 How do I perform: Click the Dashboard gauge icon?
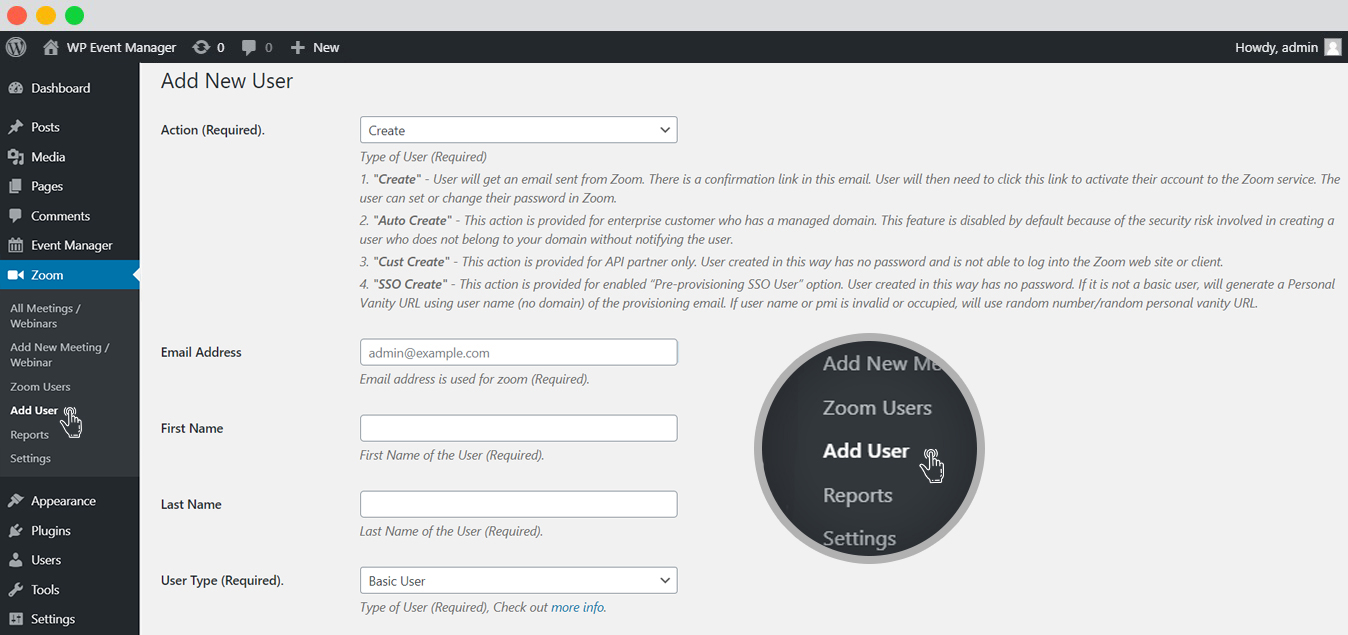(x=15, y=88)
